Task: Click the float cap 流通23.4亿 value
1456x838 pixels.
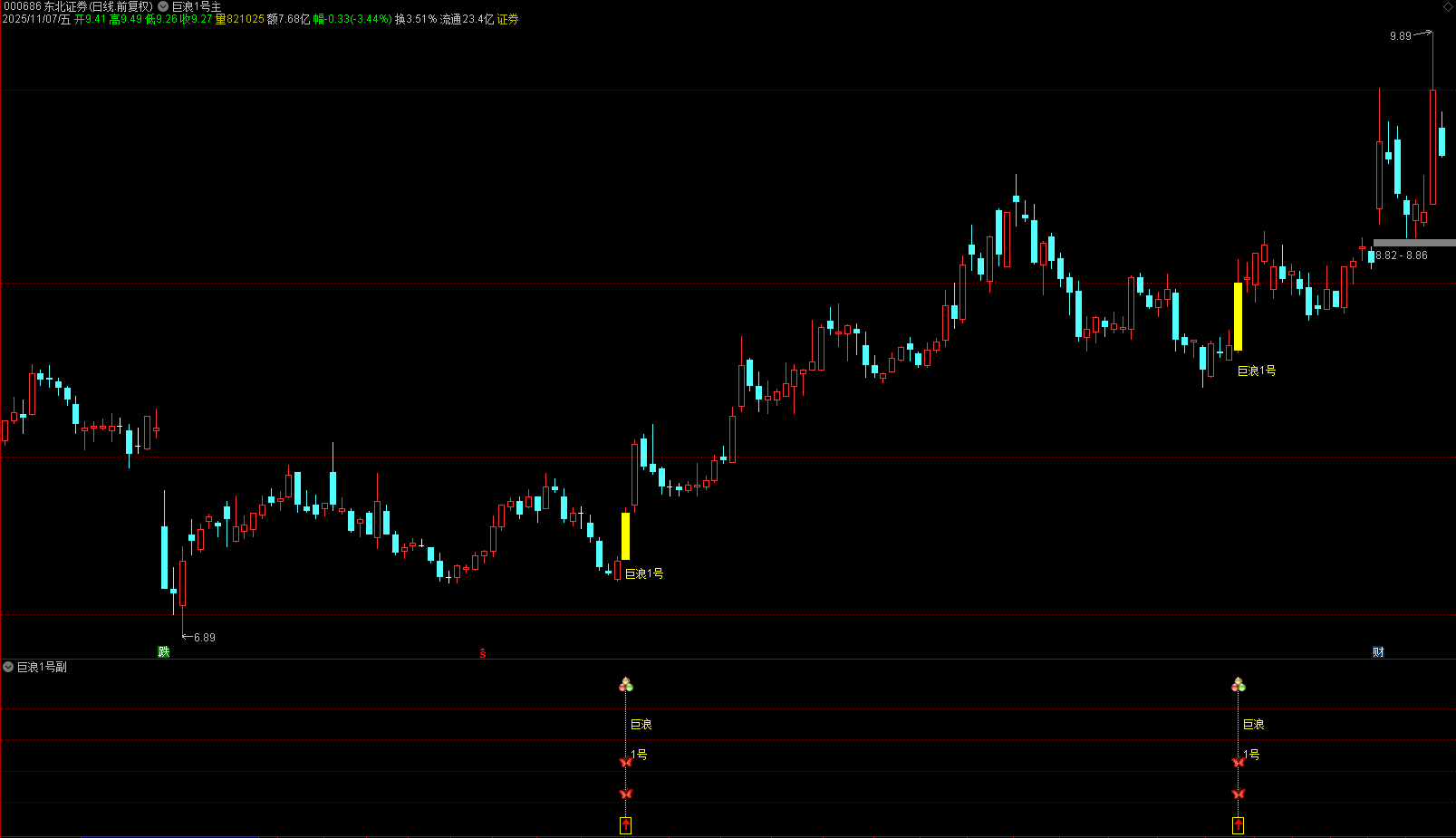Action: point(467,19)
